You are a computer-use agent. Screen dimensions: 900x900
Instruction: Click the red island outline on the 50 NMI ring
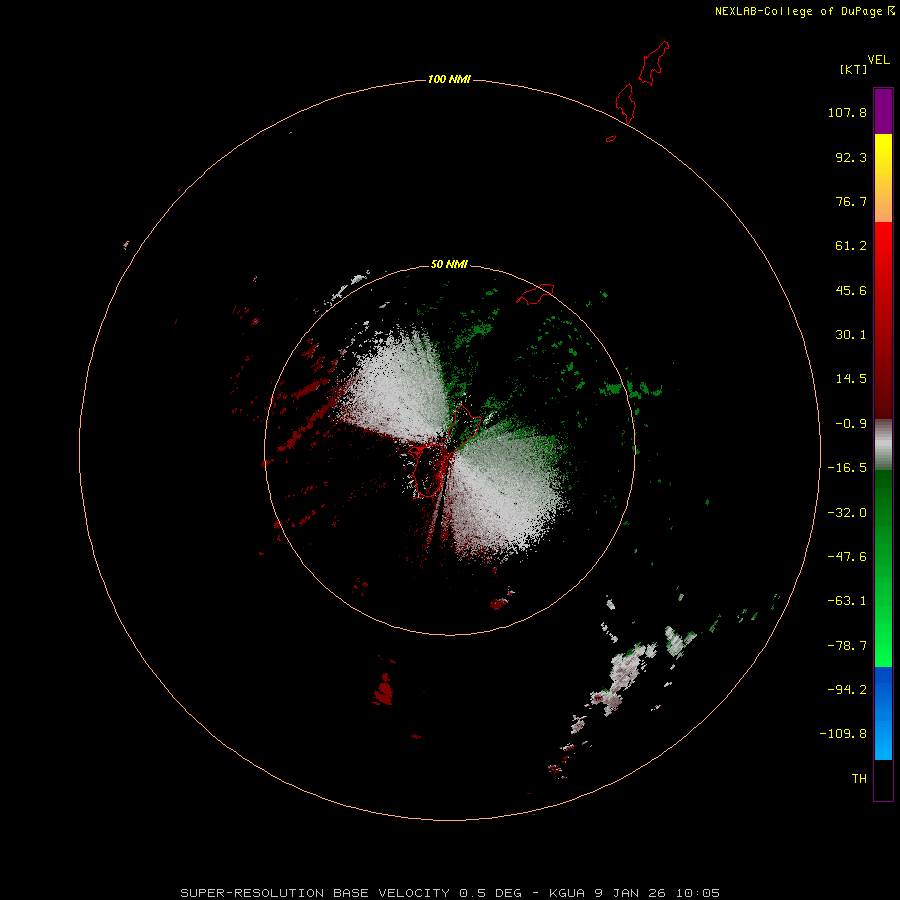point(535,294)
